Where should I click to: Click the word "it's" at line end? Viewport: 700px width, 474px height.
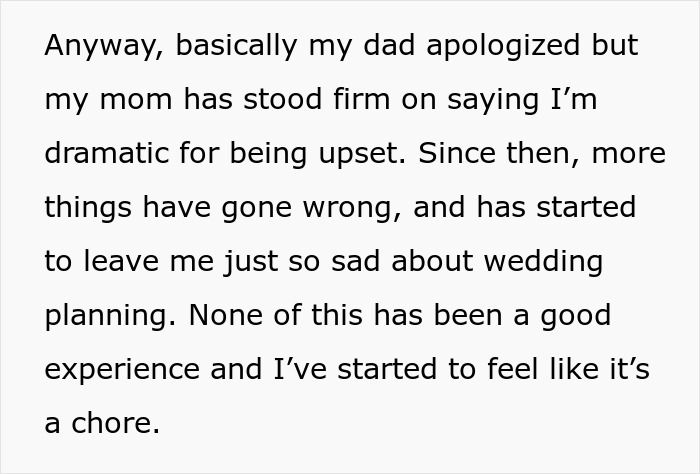(x=624, y=370)
